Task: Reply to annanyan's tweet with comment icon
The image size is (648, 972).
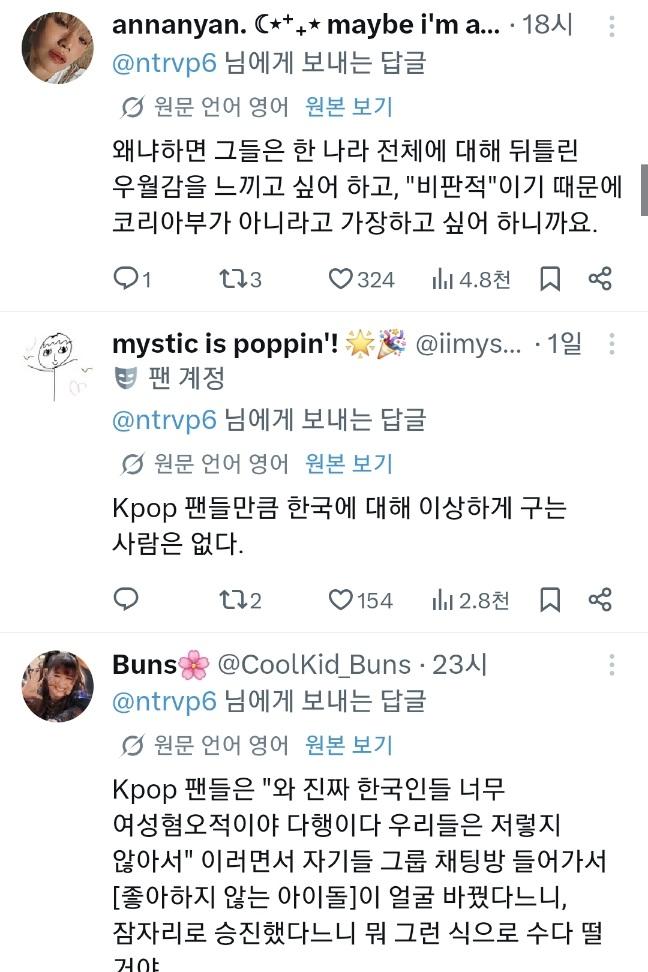Action: point(132,279)
